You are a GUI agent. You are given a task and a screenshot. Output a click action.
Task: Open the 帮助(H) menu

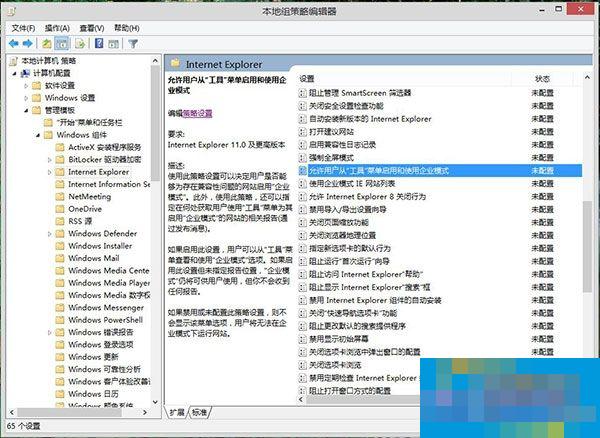tap(127, 28)
